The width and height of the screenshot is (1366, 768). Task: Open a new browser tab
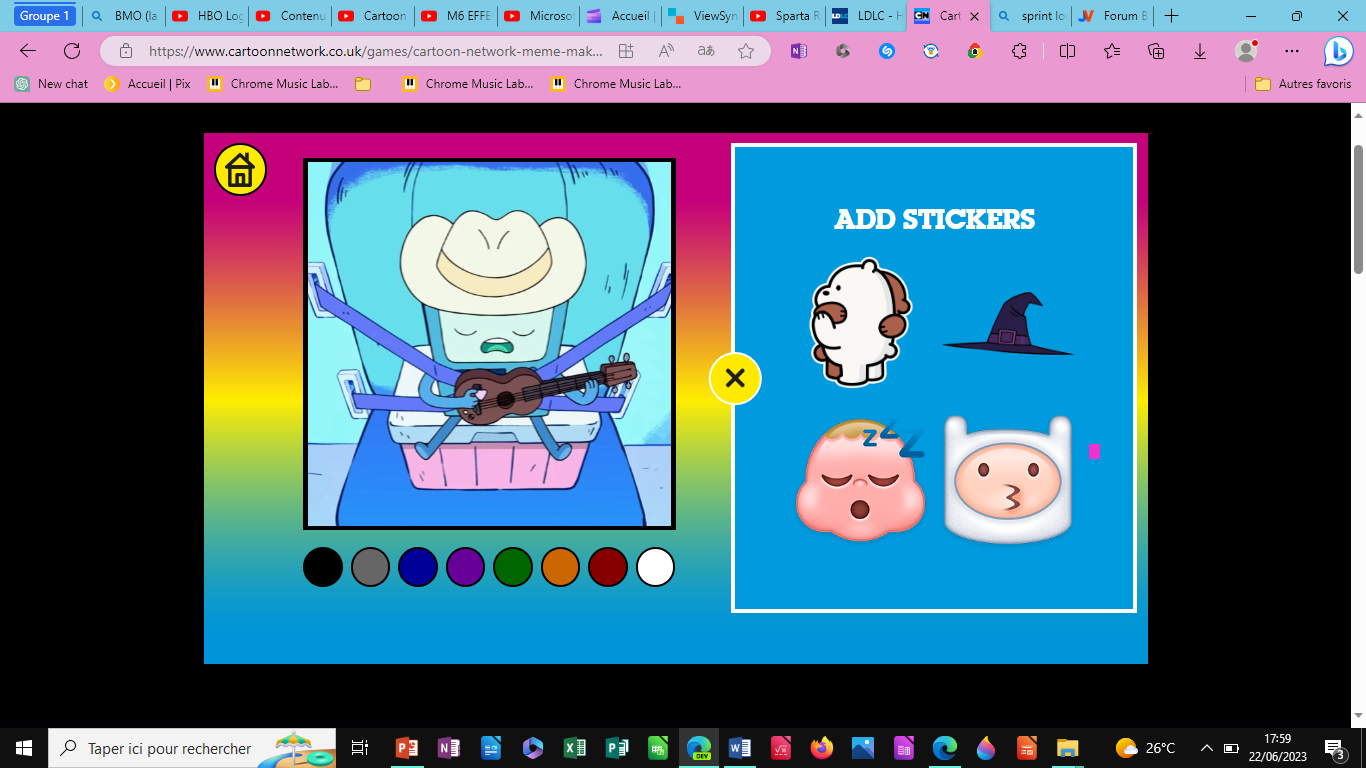[1172, 16]
